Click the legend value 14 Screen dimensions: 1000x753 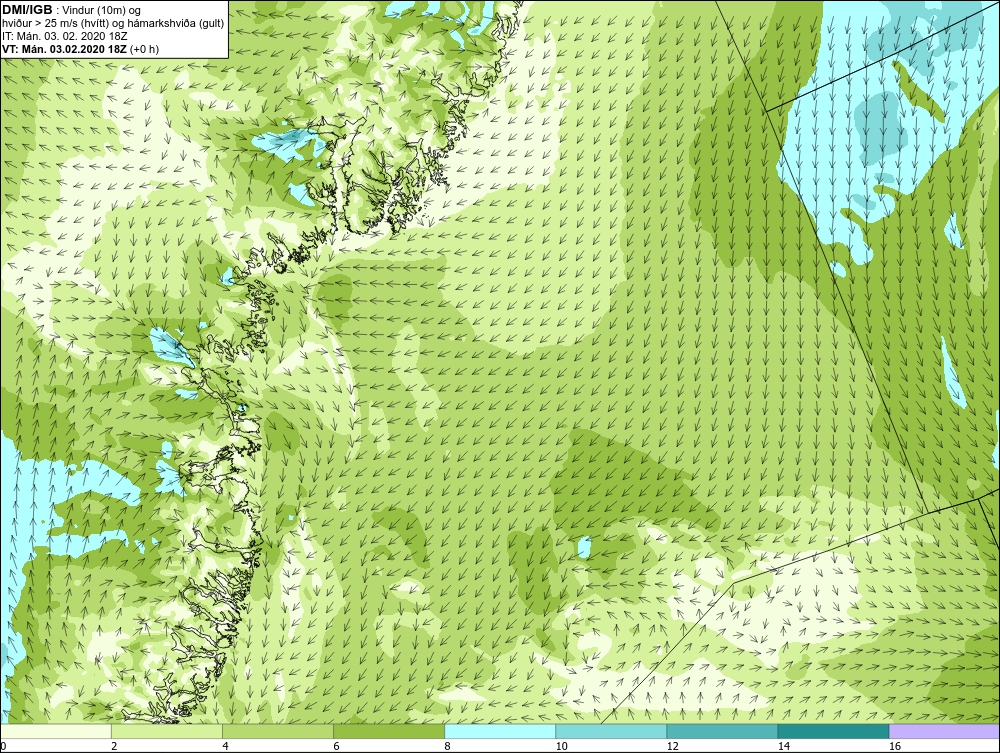point(784,746)
